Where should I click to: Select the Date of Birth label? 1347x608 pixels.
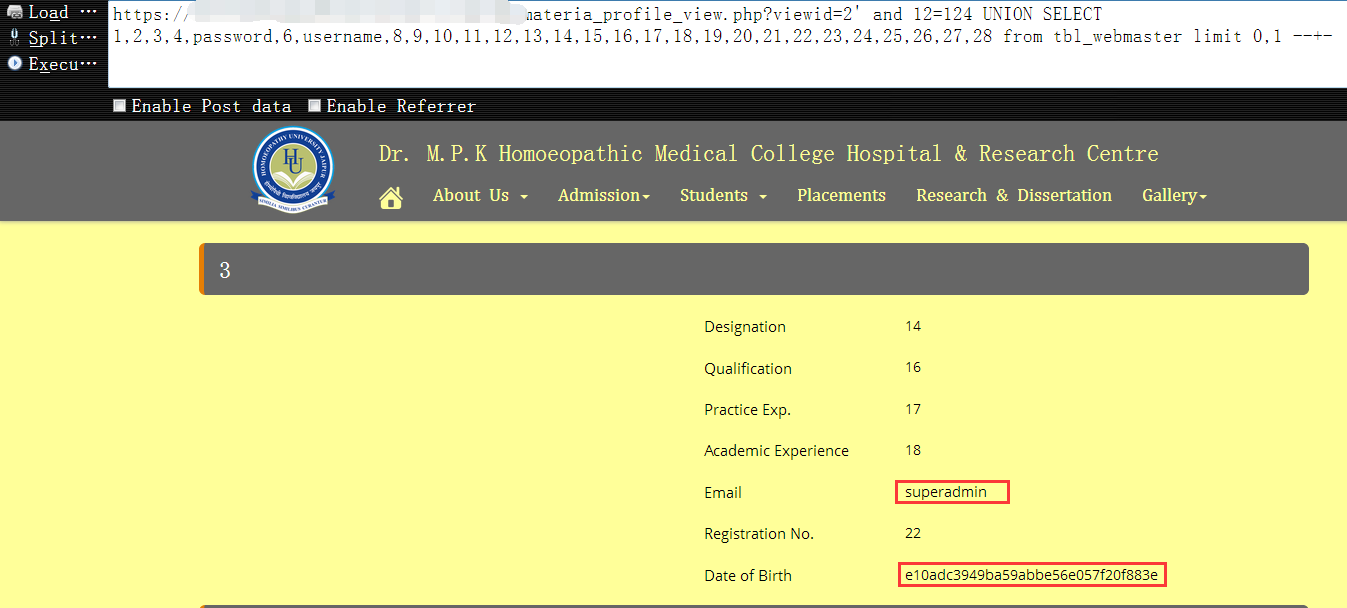click(748, 576)
